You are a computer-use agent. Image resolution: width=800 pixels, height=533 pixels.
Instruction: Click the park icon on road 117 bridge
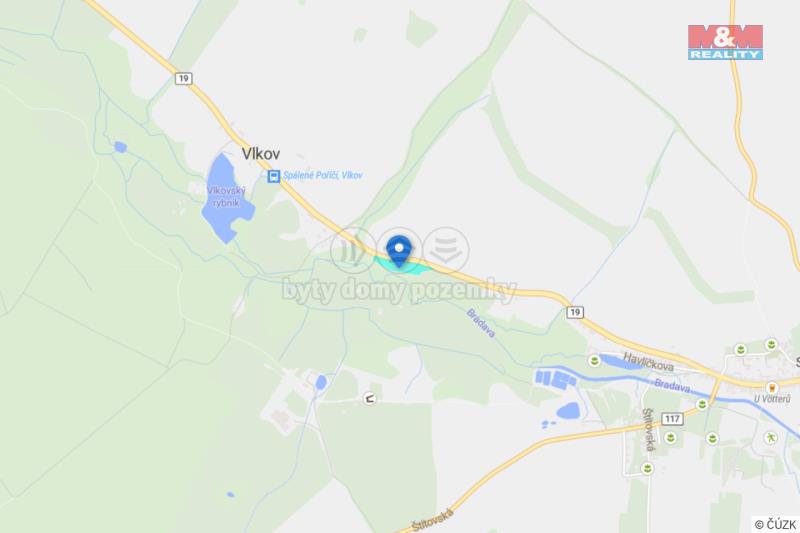click(x=702, y=404)
